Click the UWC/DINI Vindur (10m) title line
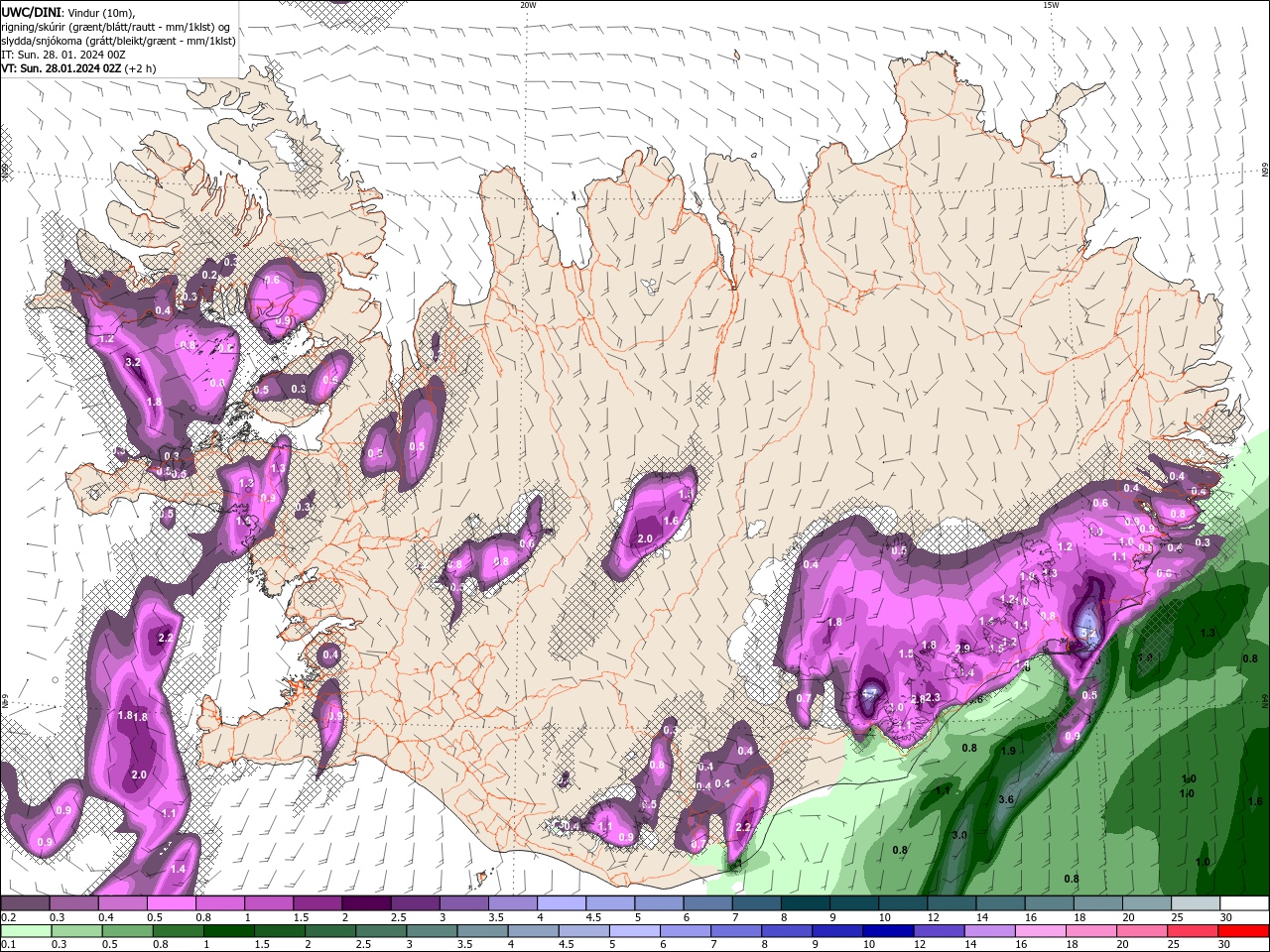 tap(67, 12)
